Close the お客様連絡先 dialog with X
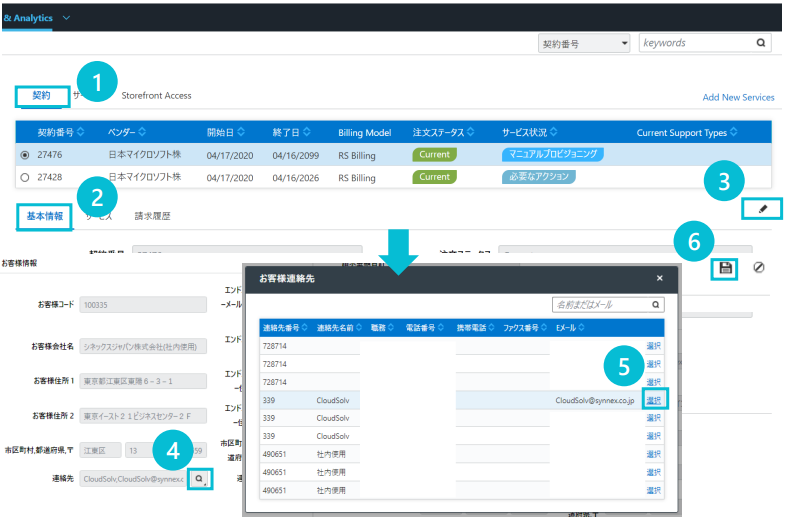 659,278
